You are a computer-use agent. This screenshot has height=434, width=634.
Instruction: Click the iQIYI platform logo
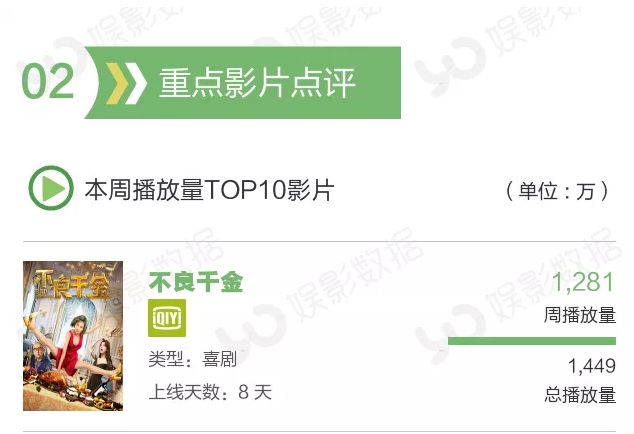point(167,318)
